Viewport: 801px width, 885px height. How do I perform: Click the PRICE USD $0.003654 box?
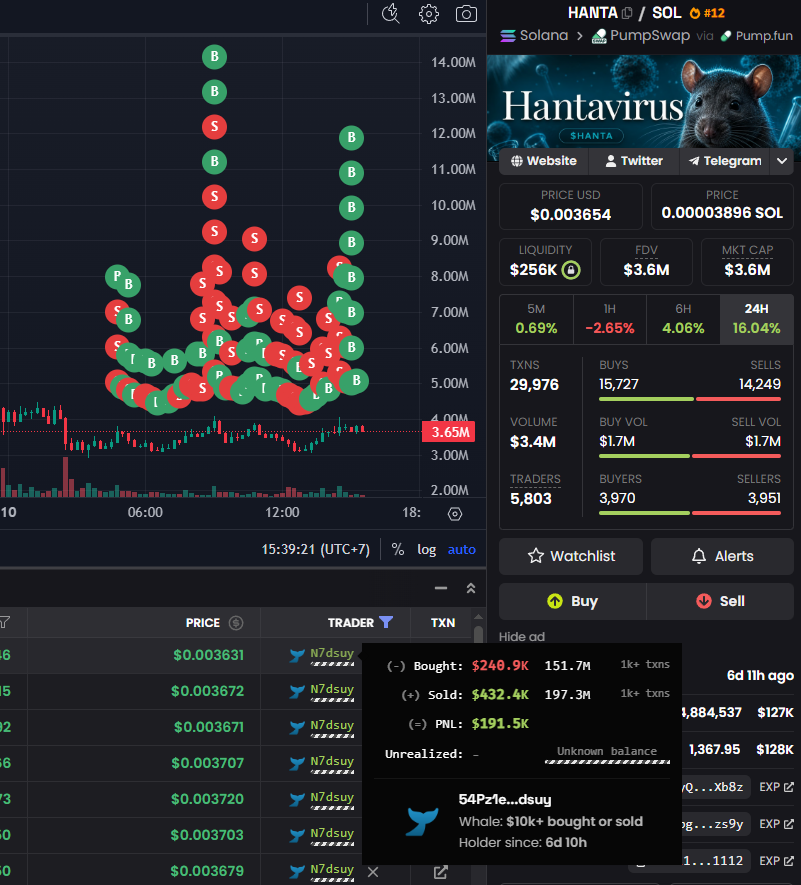pos(571,206)
